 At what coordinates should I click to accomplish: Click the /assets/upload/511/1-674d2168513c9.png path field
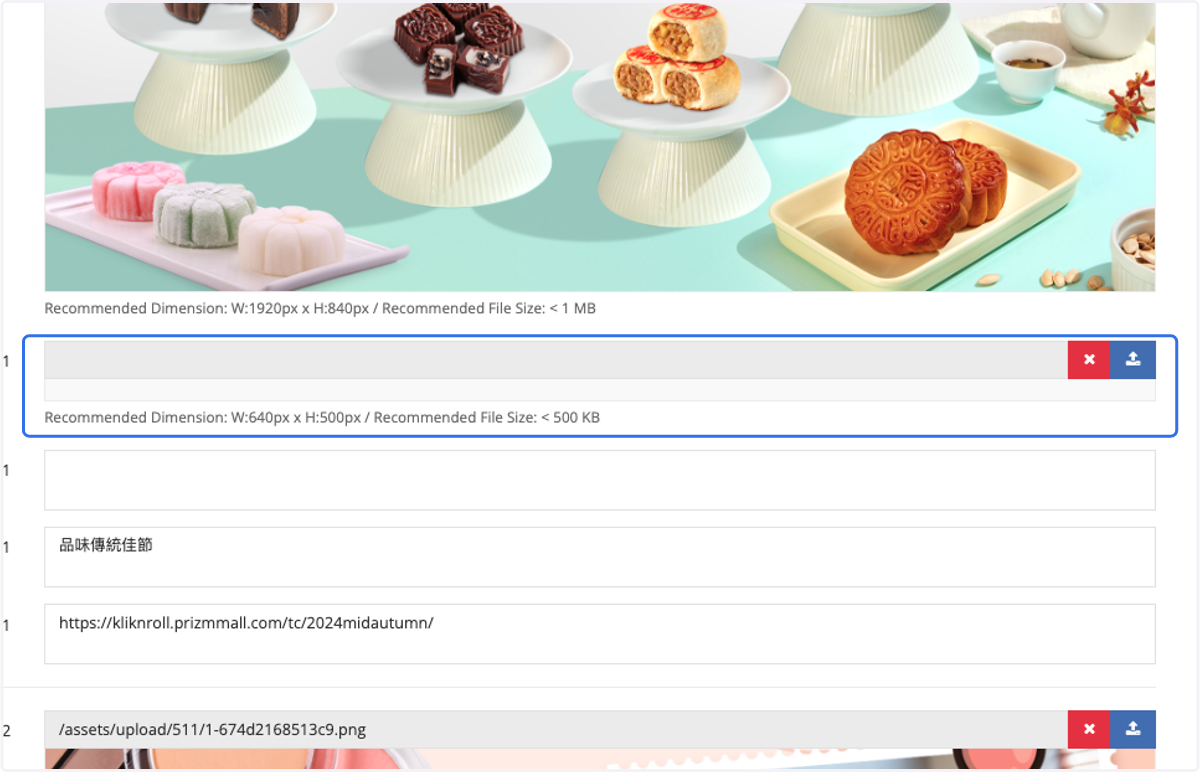coord(556,730)
